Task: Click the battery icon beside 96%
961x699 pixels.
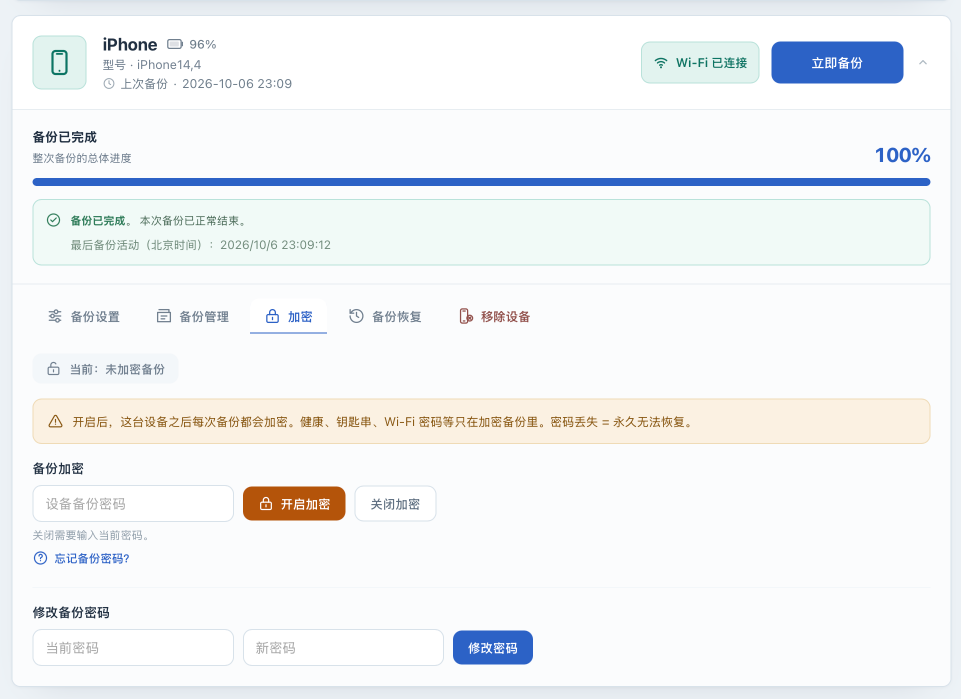Action: pos(175,44)
